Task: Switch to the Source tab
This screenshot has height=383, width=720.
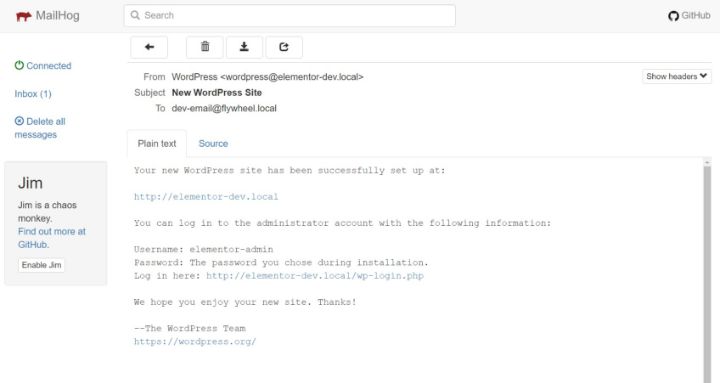Action: click(213, 143)
